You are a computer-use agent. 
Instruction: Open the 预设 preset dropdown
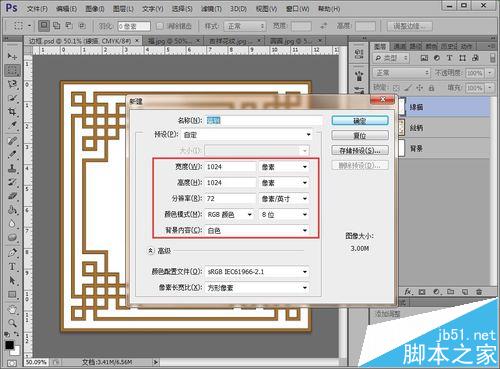[248, 135]
